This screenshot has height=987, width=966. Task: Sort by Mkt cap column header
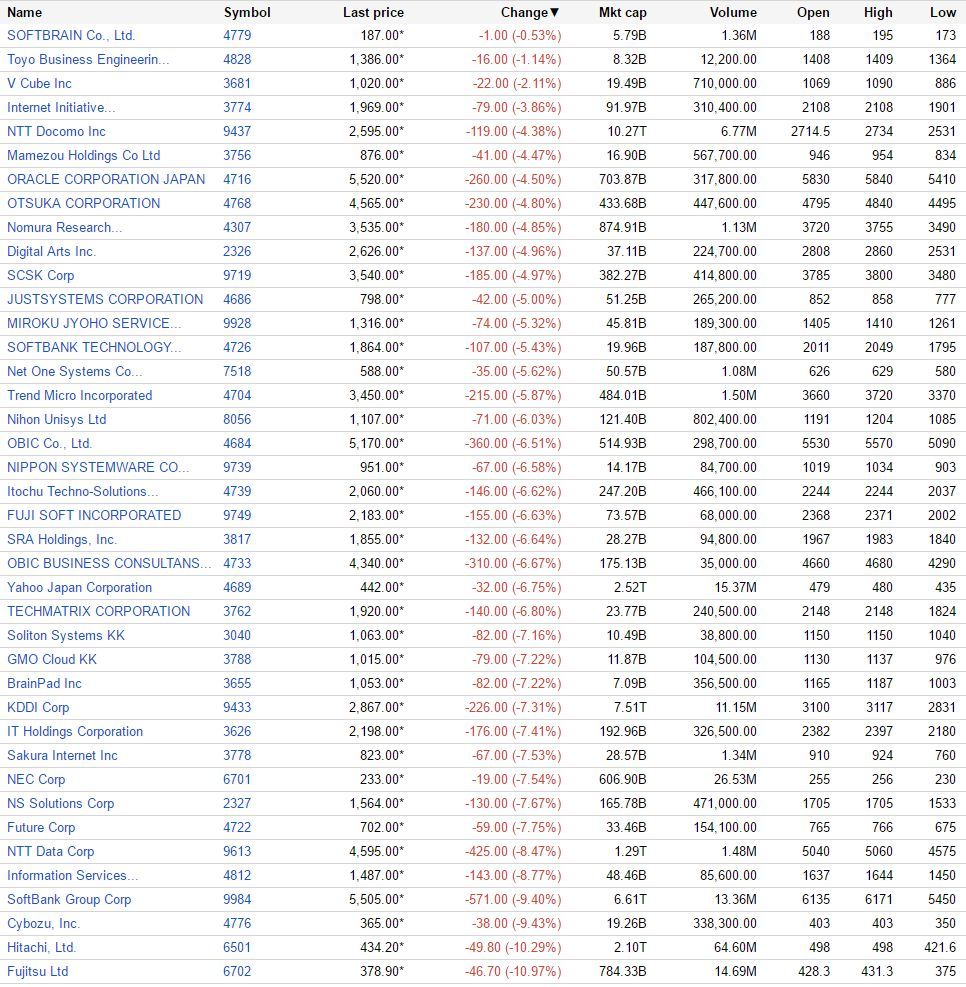[622, 13]
